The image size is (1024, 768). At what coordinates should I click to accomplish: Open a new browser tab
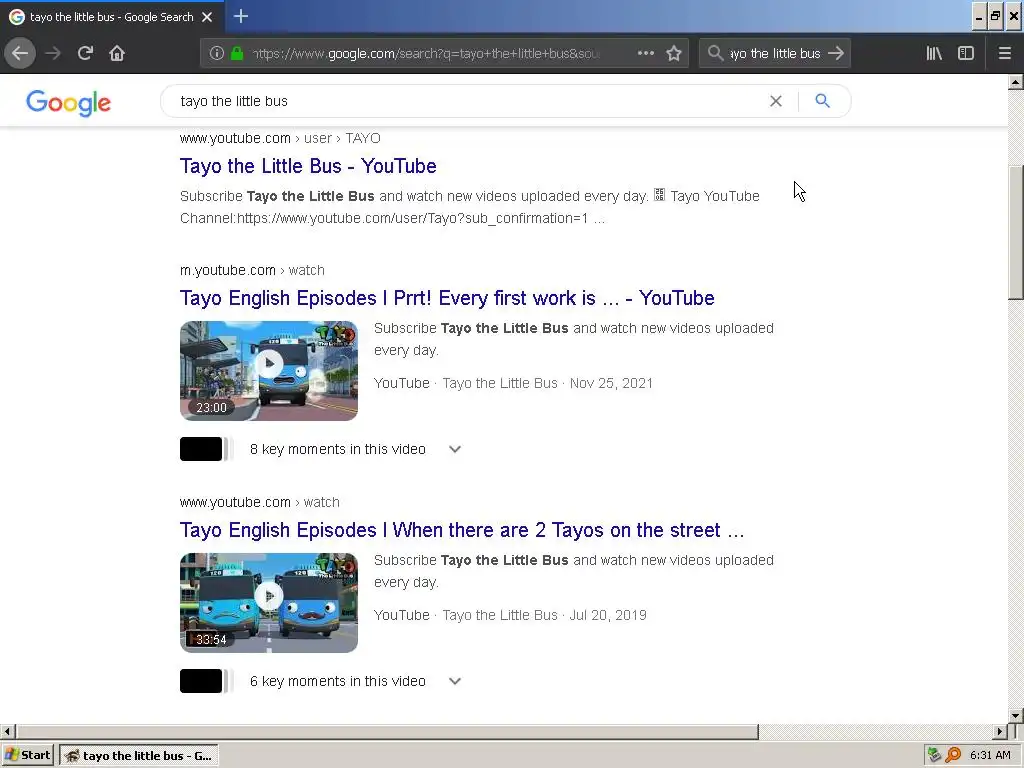pos(241,16)
